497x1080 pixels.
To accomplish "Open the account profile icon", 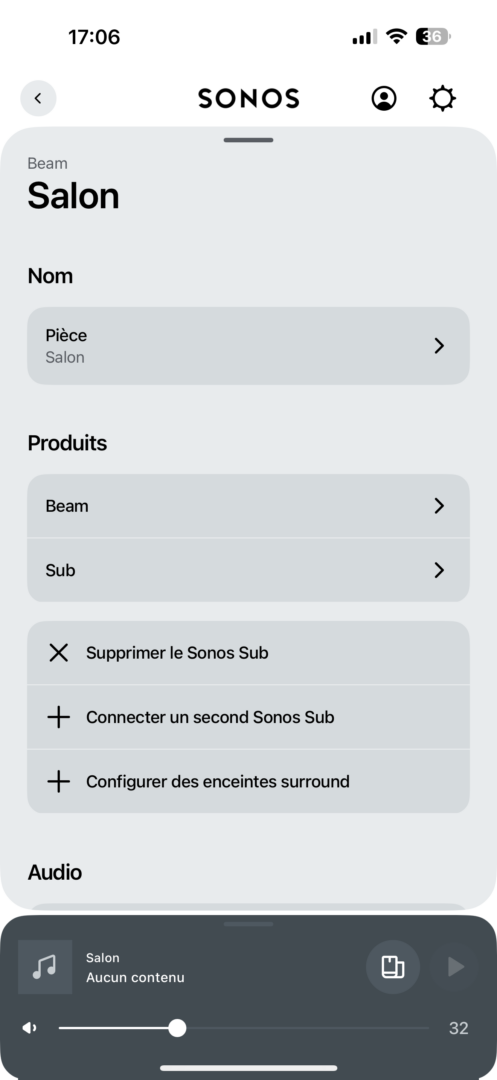I will [384, 98].
